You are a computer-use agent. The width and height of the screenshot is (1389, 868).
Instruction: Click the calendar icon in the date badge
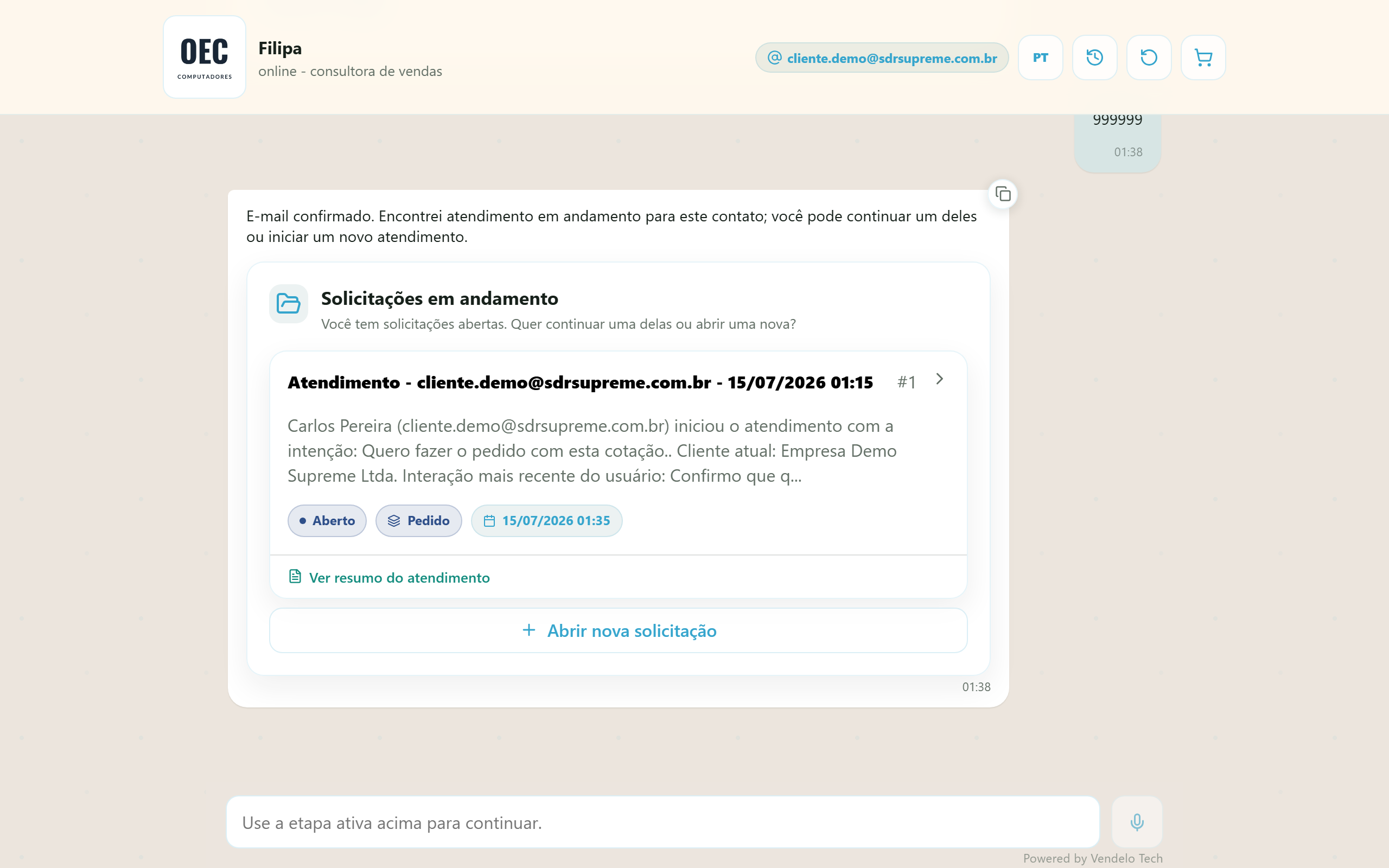pos(489,521)
